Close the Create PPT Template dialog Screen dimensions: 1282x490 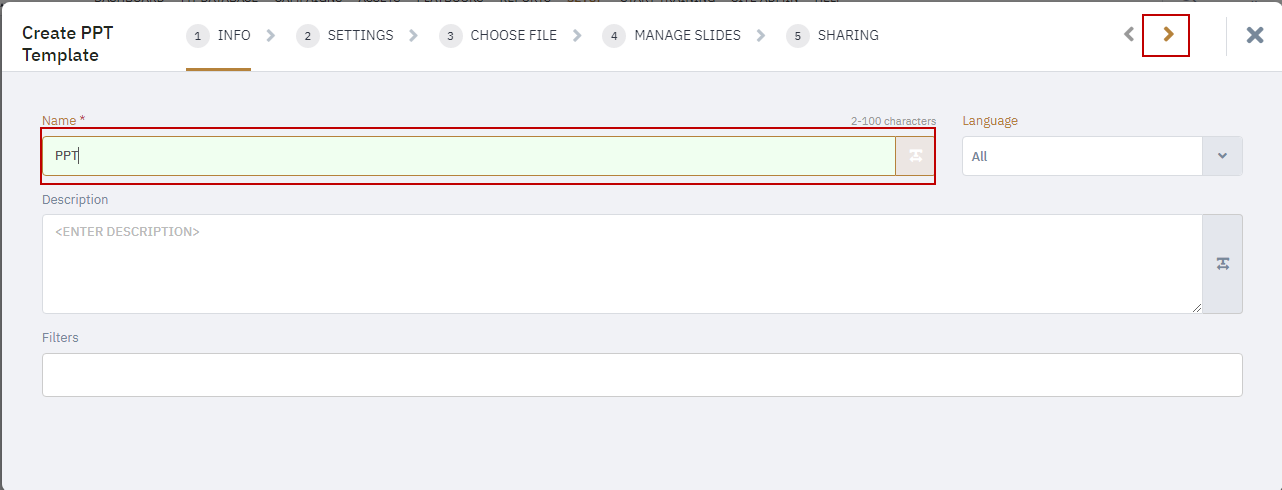[1255, 35]
